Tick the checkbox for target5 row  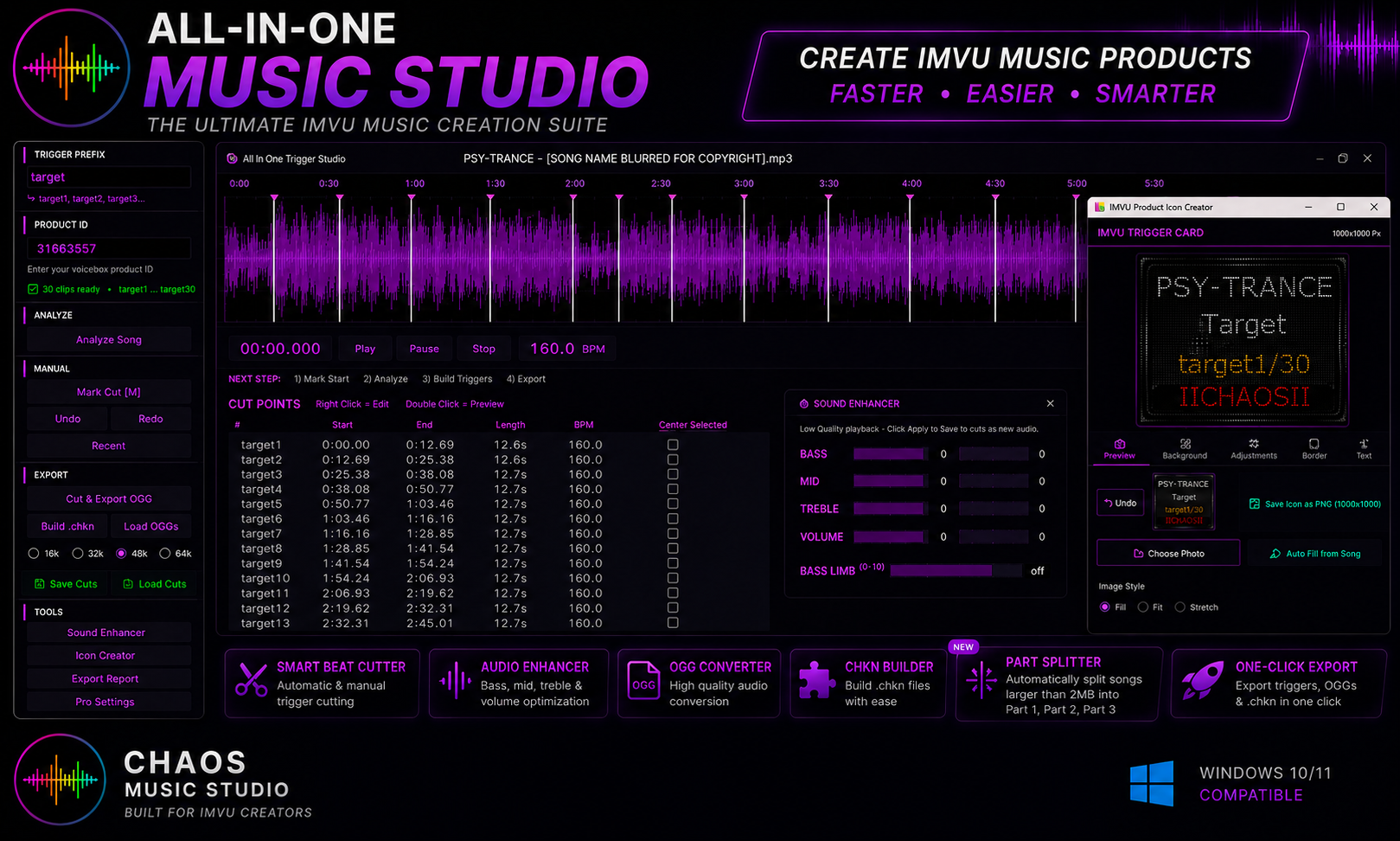point(673,504)
